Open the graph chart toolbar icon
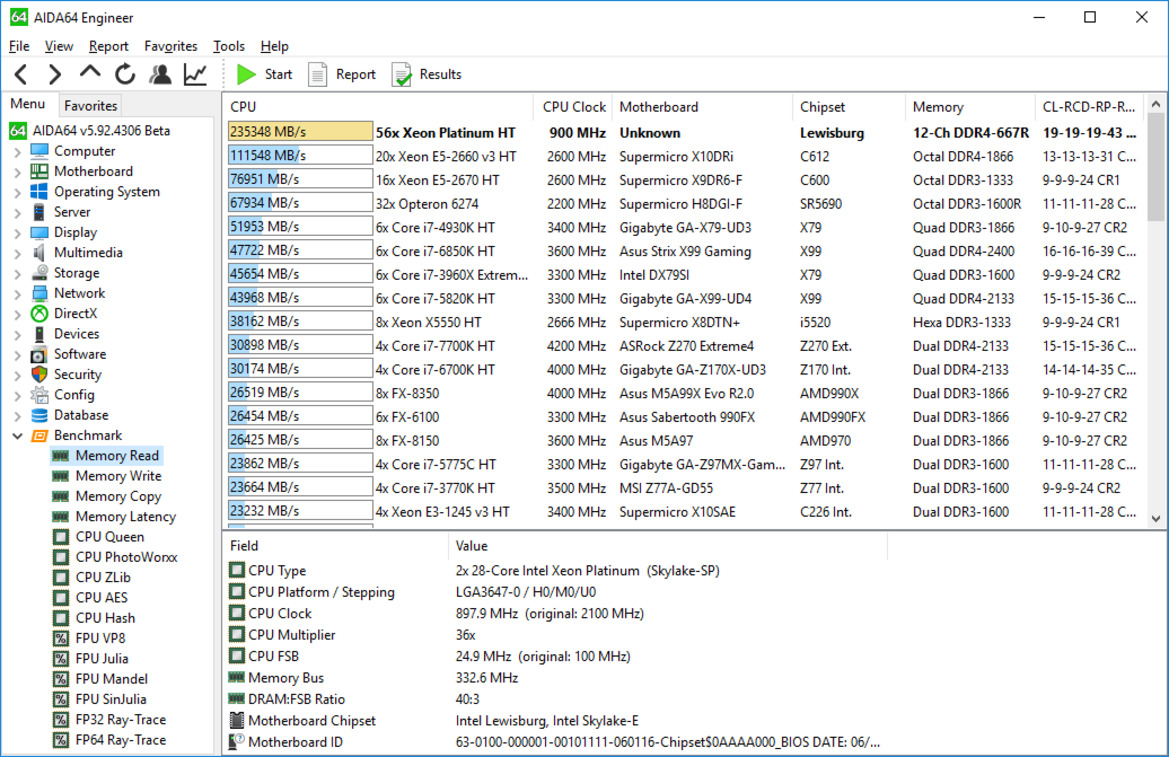 pyautogui.click(x=195, y=74)
